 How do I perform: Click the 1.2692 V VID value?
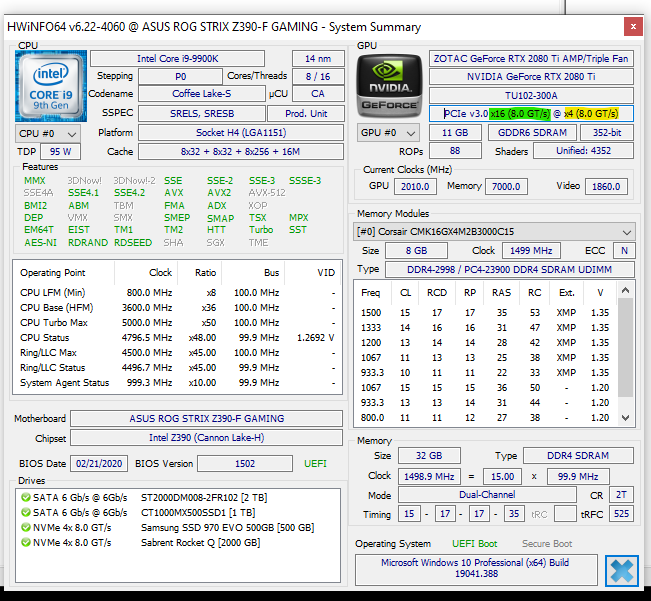click(x=316, y=337)
